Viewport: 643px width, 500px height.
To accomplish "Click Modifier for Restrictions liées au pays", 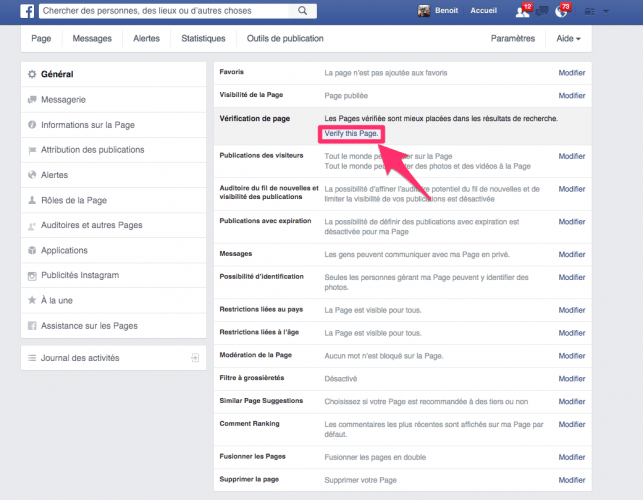I will tap(572, 310).
